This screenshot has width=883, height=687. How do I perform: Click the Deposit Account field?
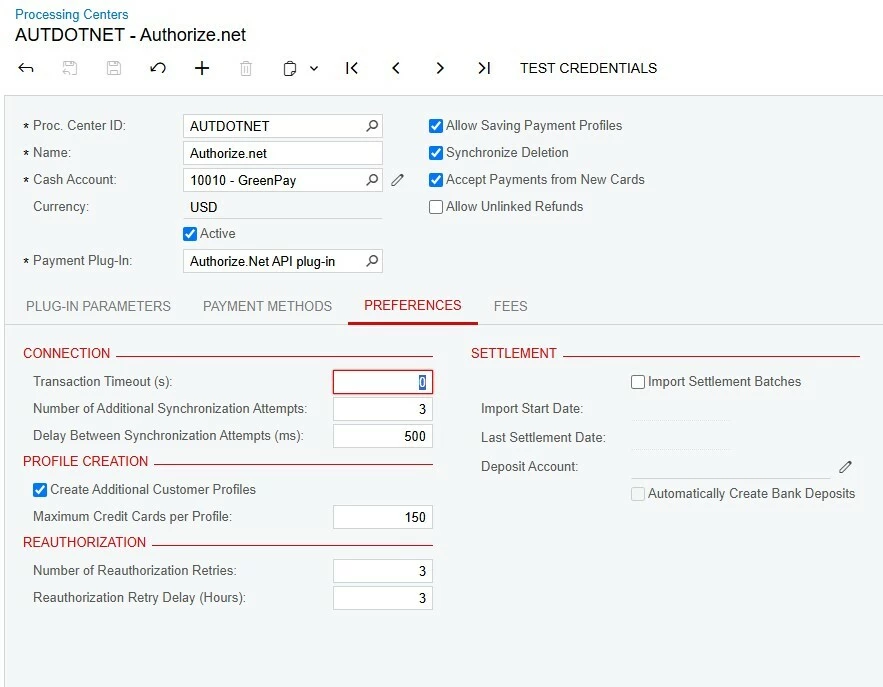pyautogui.click(x=730, y=467)
